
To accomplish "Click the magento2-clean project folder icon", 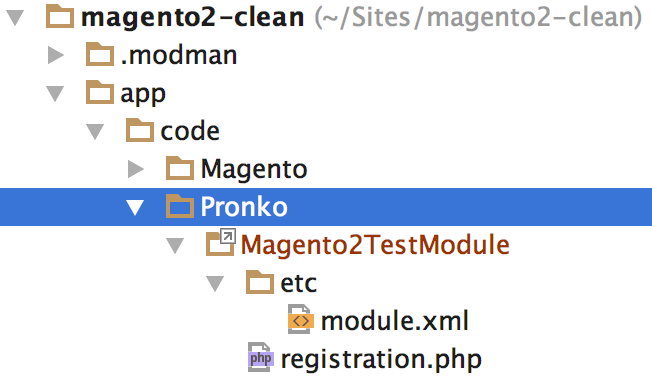I will point(60,17).
